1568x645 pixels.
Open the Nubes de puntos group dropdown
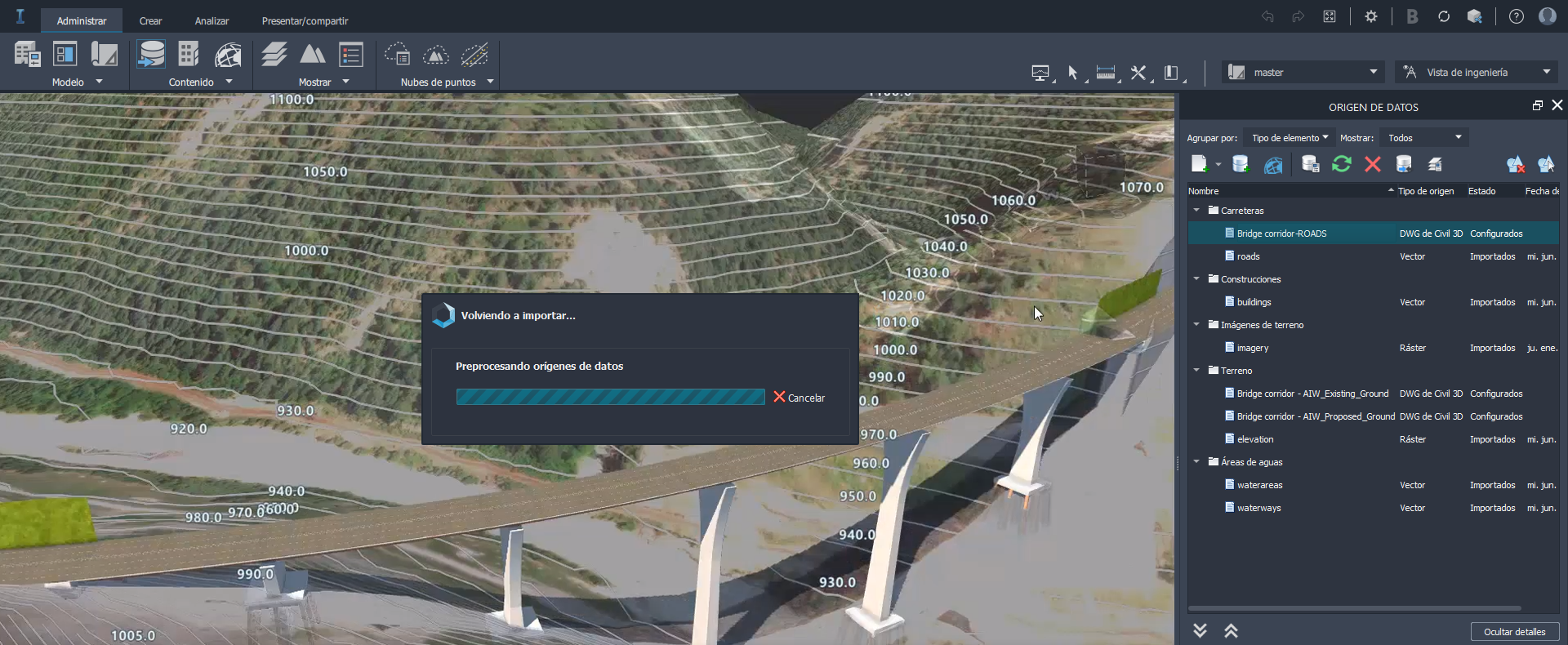[491, 82]
